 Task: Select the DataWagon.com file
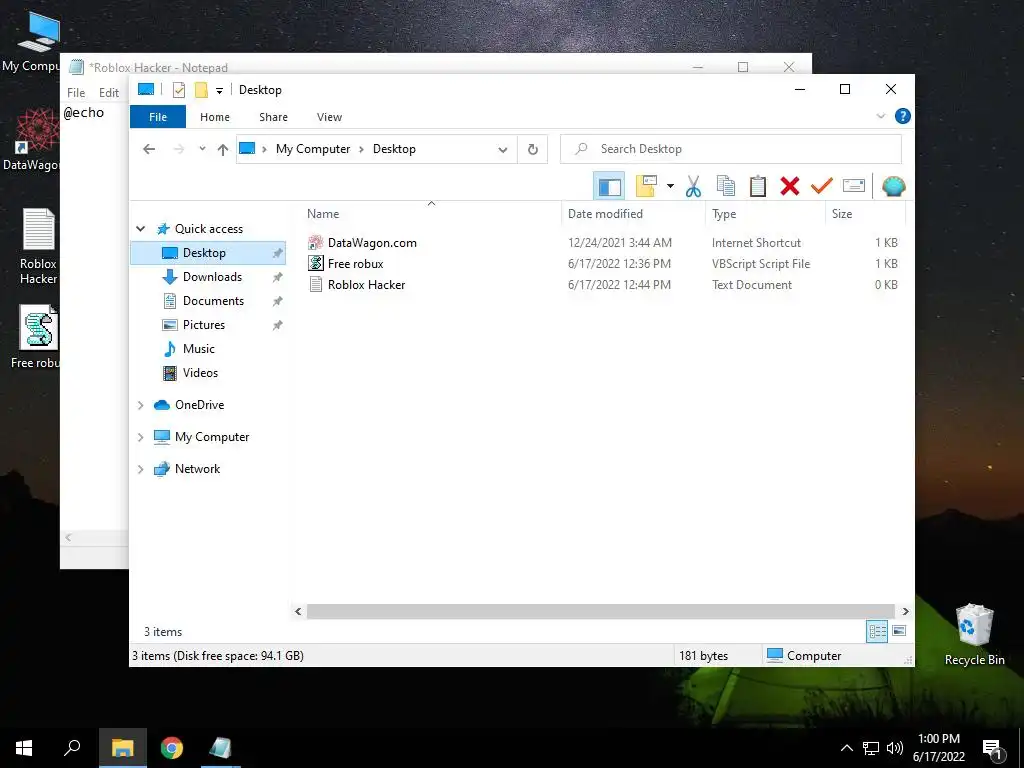[x=372, y=243]
